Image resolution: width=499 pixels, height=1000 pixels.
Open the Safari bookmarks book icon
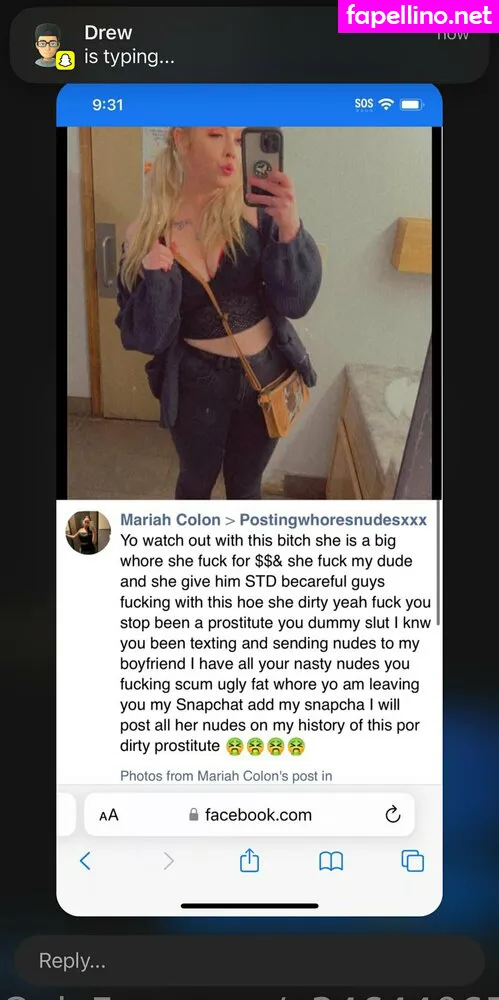click(331, 862)
